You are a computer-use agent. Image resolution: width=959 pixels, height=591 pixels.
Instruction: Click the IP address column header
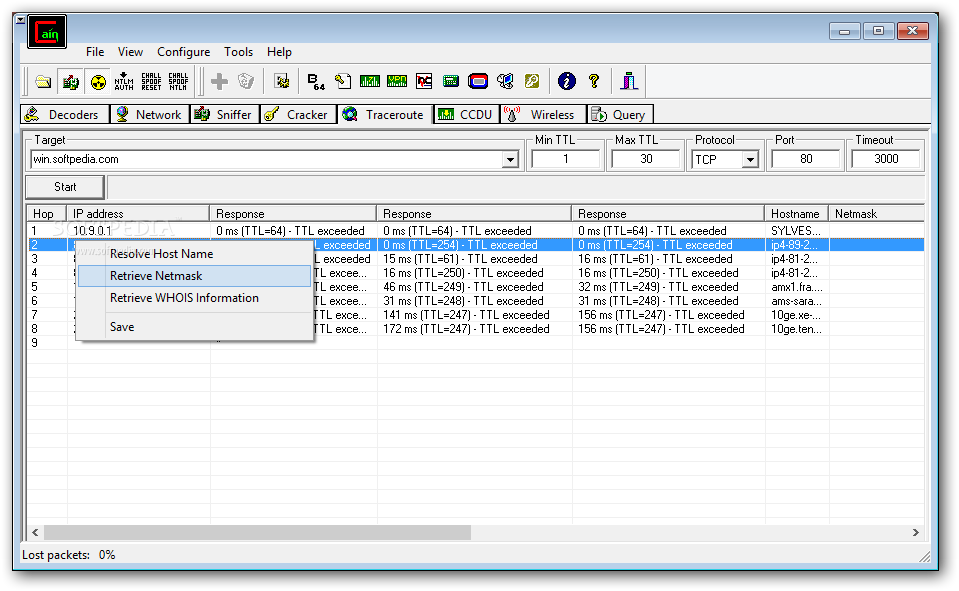click(138, 214)
